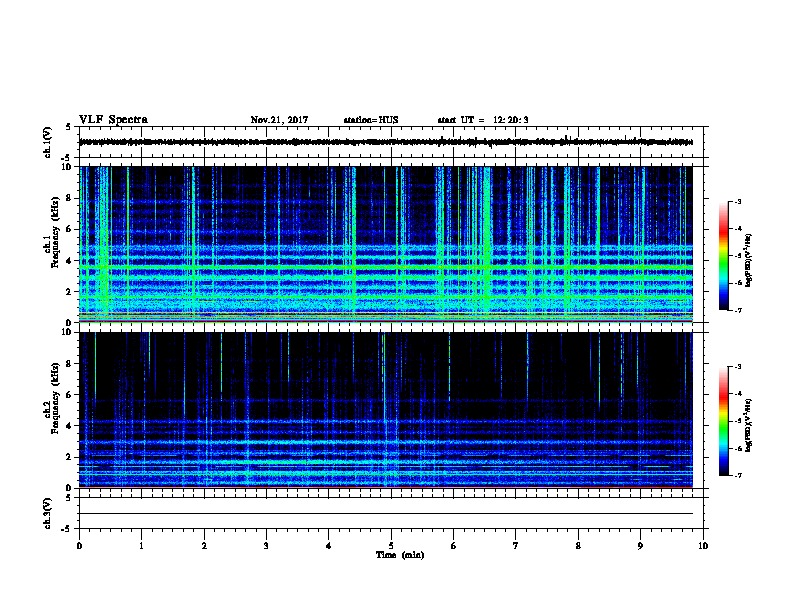Click the ch.1 "Frequency (kHz)" axis label
This screenshot has width=792, height=612.
point(55,232)
